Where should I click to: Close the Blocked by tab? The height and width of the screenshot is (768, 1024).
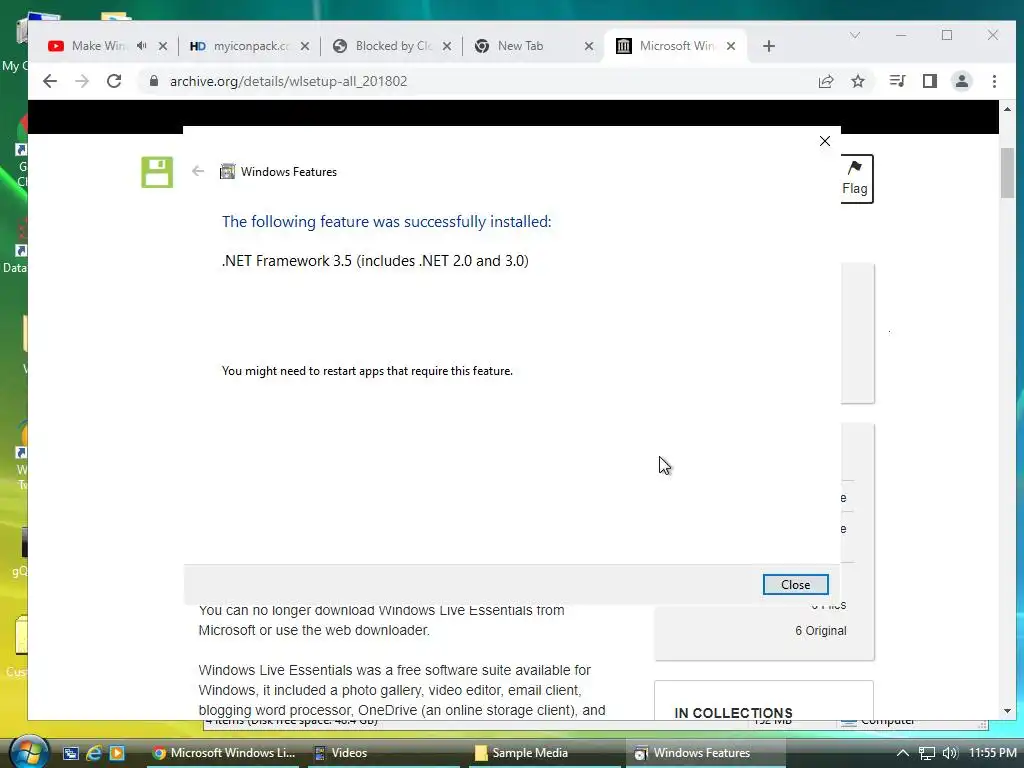(447, 46)
